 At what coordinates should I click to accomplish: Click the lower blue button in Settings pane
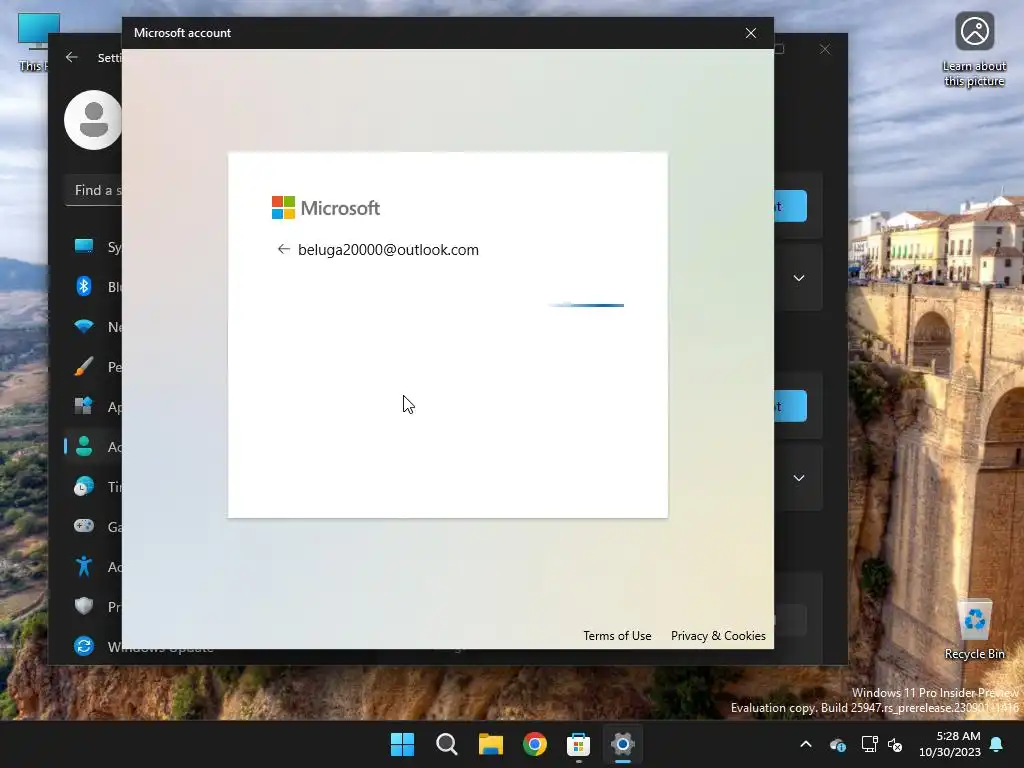[x=790, y=406]
